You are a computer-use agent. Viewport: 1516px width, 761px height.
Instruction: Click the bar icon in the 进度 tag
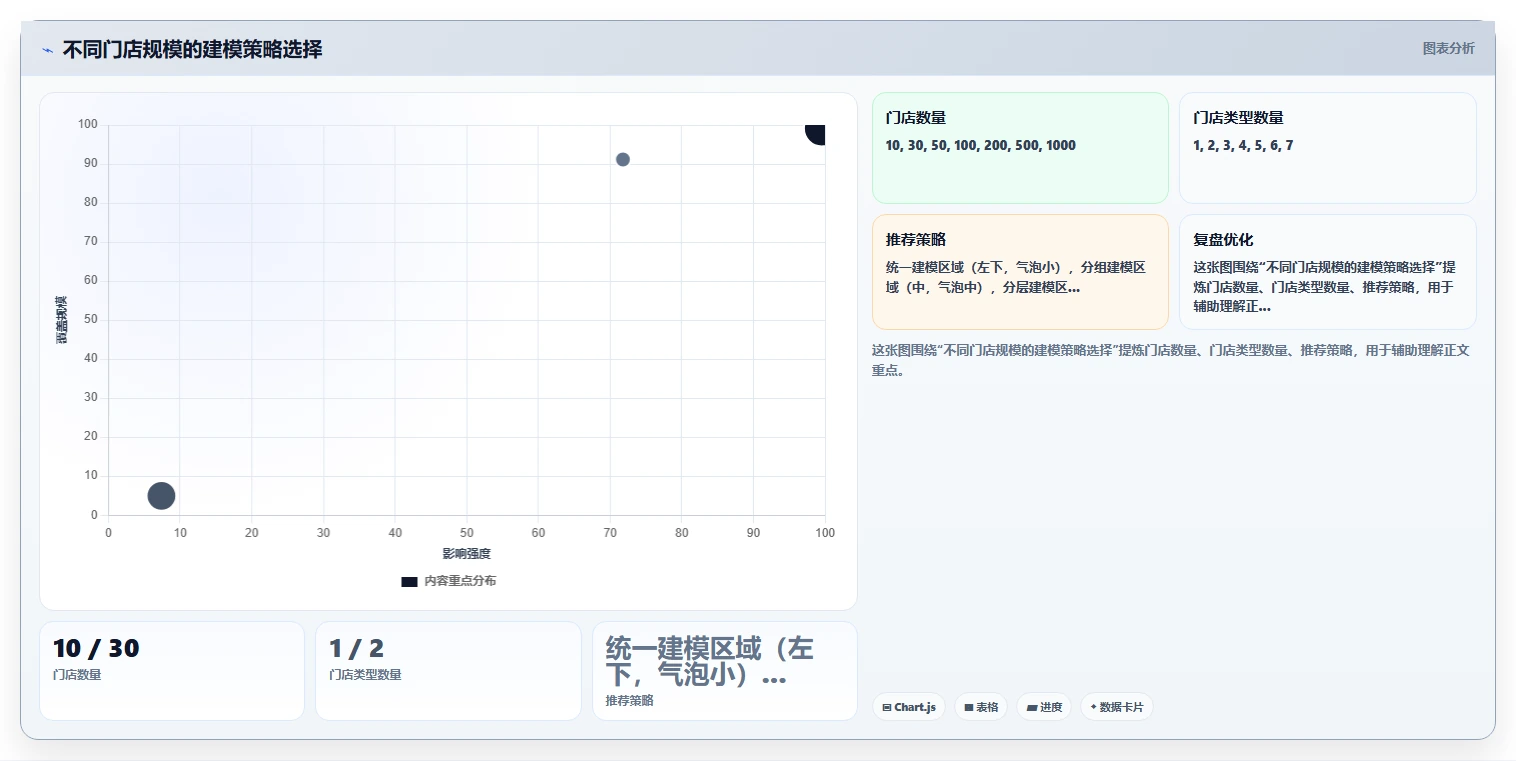[x=1032, y=707]
